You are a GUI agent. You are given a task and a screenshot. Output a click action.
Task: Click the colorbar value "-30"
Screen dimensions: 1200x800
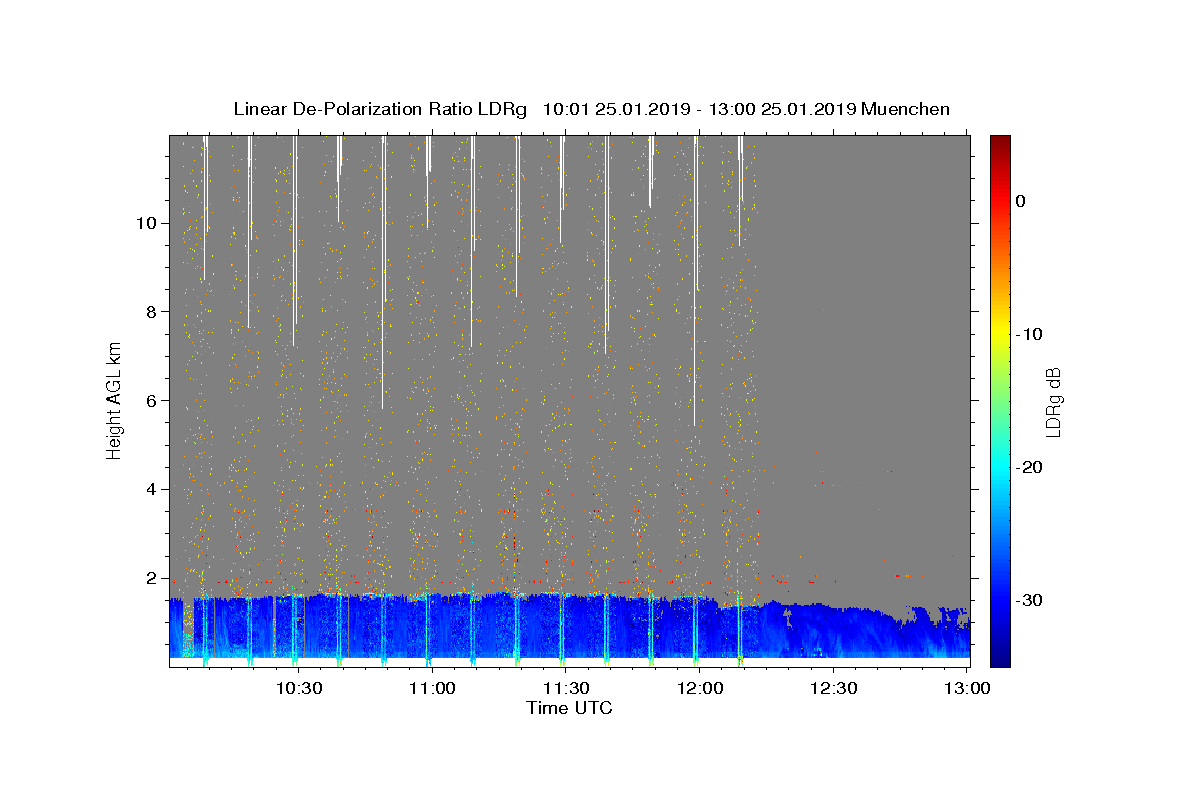[1030, 600]
